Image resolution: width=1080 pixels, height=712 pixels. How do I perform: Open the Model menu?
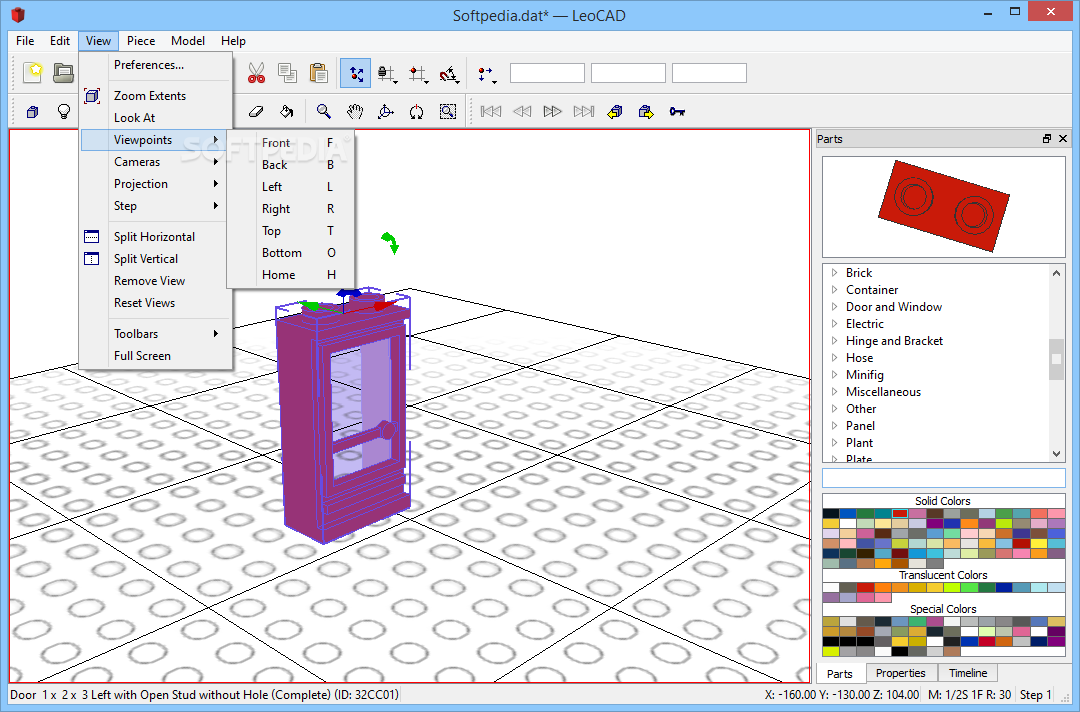(x=188, y=41)
